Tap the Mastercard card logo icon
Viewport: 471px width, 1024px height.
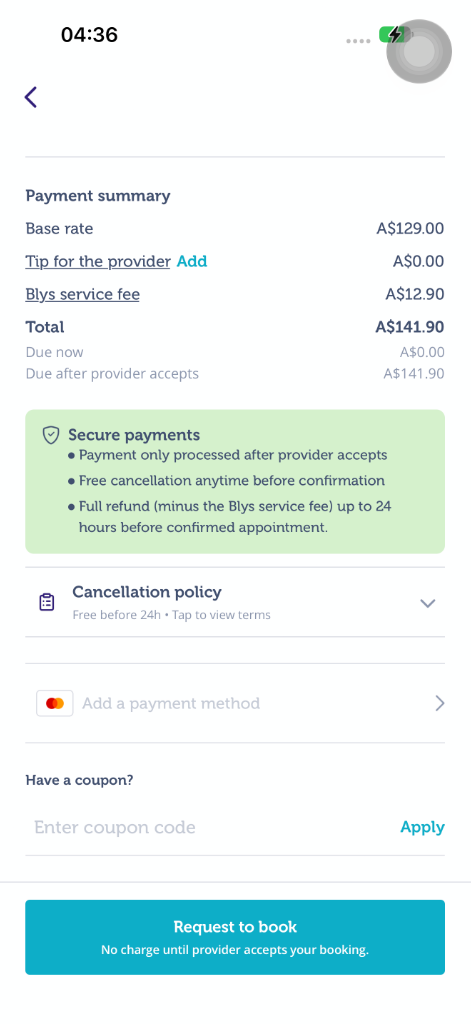(55, 703)
